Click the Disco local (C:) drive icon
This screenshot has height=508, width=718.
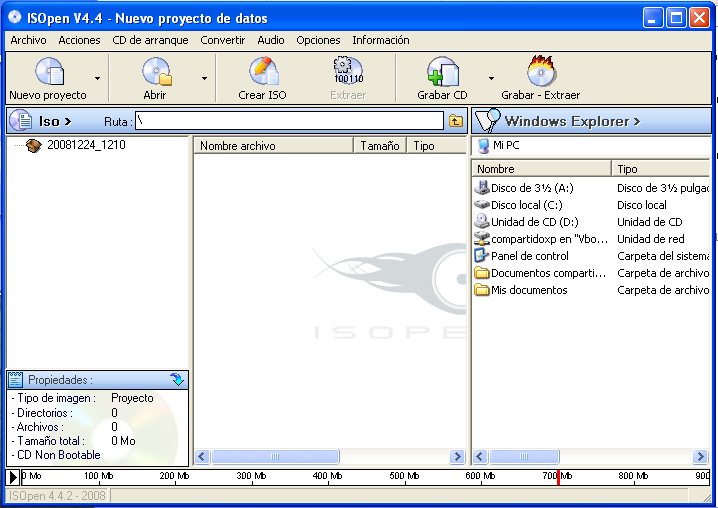[482, 204]
